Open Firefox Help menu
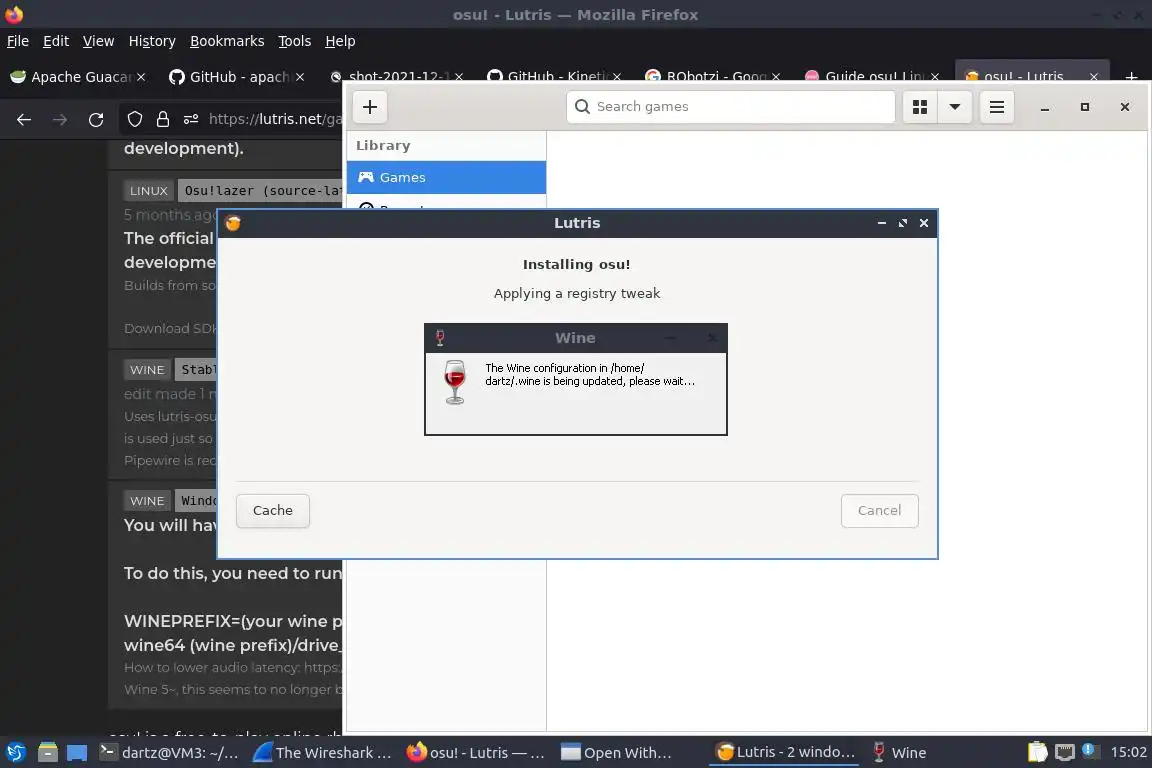The width and height of the screenshot is (1152, 768). tap(340, 41)
